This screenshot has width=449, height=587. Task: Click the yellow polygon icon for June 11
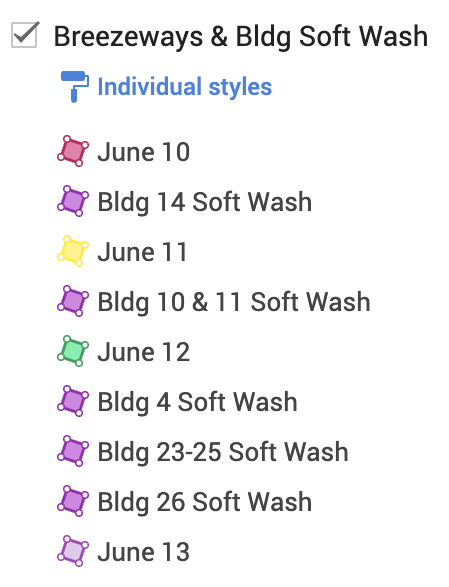coord(73,251)
